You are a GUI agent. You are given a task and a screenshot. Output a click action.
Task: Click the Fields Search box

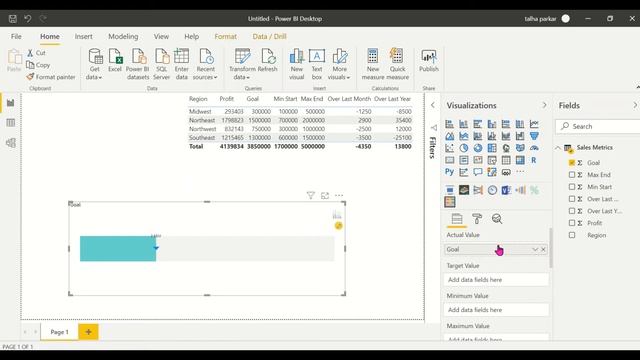598,127
